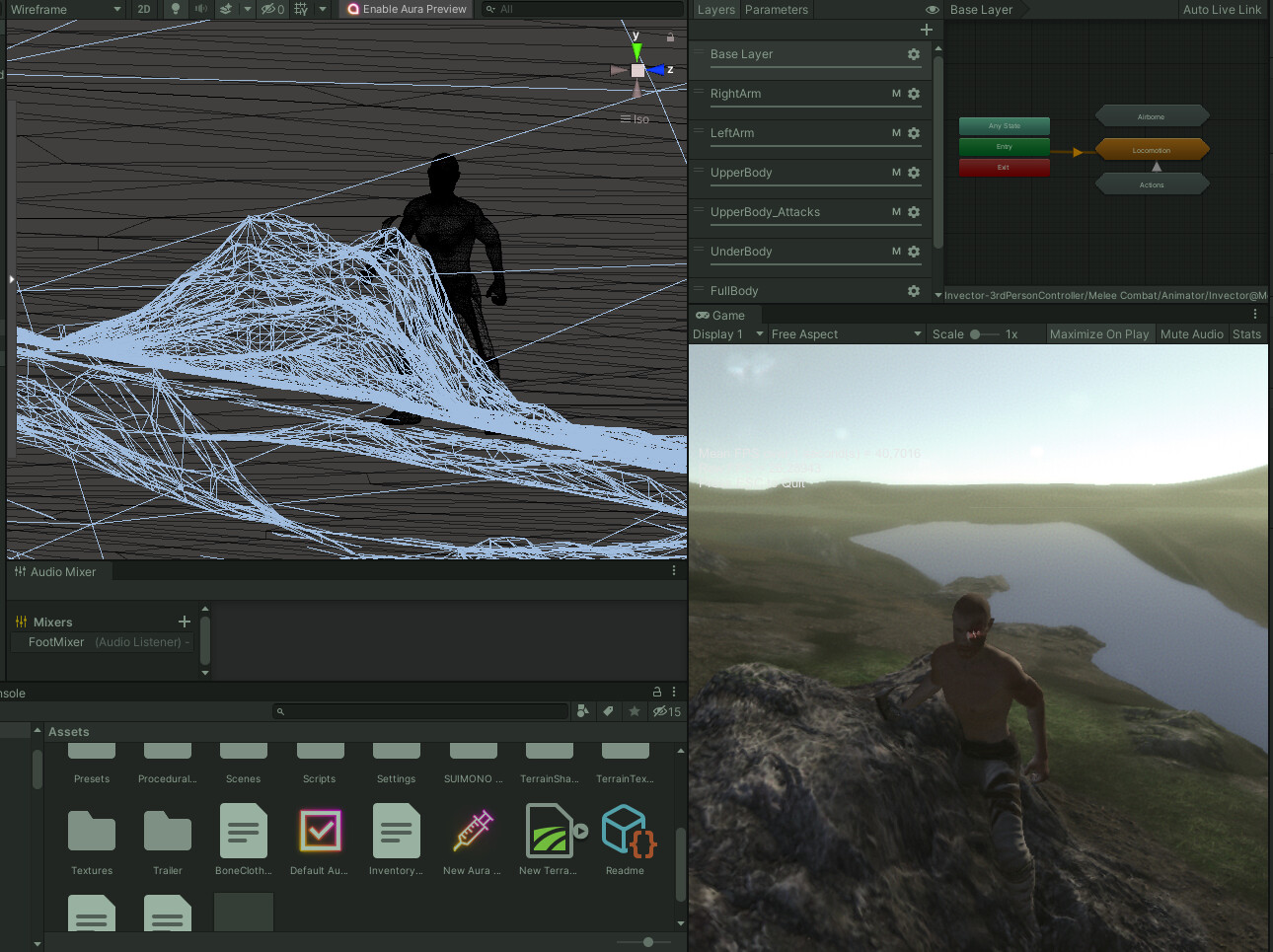This screenshot has width=1273, height=952.
Task: Open the Free Aspect ratio dropdown
Action: (844, 333)
